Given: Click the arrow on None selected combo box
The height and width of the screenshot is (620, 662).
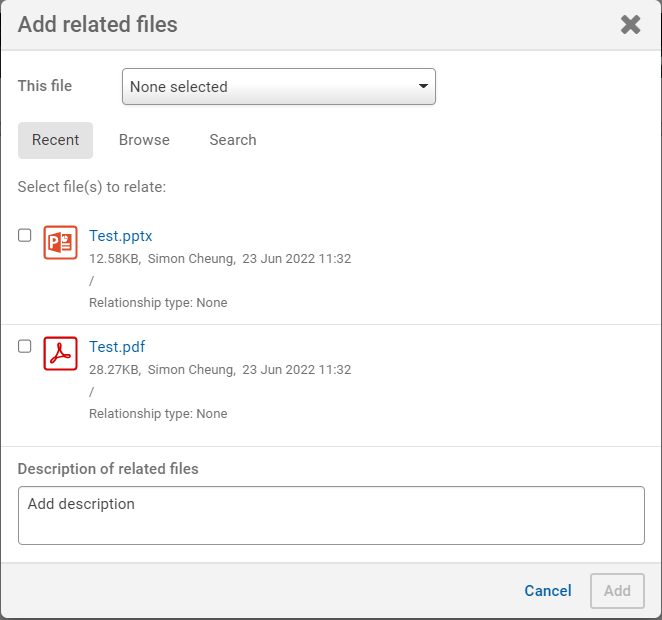Looking at the screenshot, I should point(423,87).
